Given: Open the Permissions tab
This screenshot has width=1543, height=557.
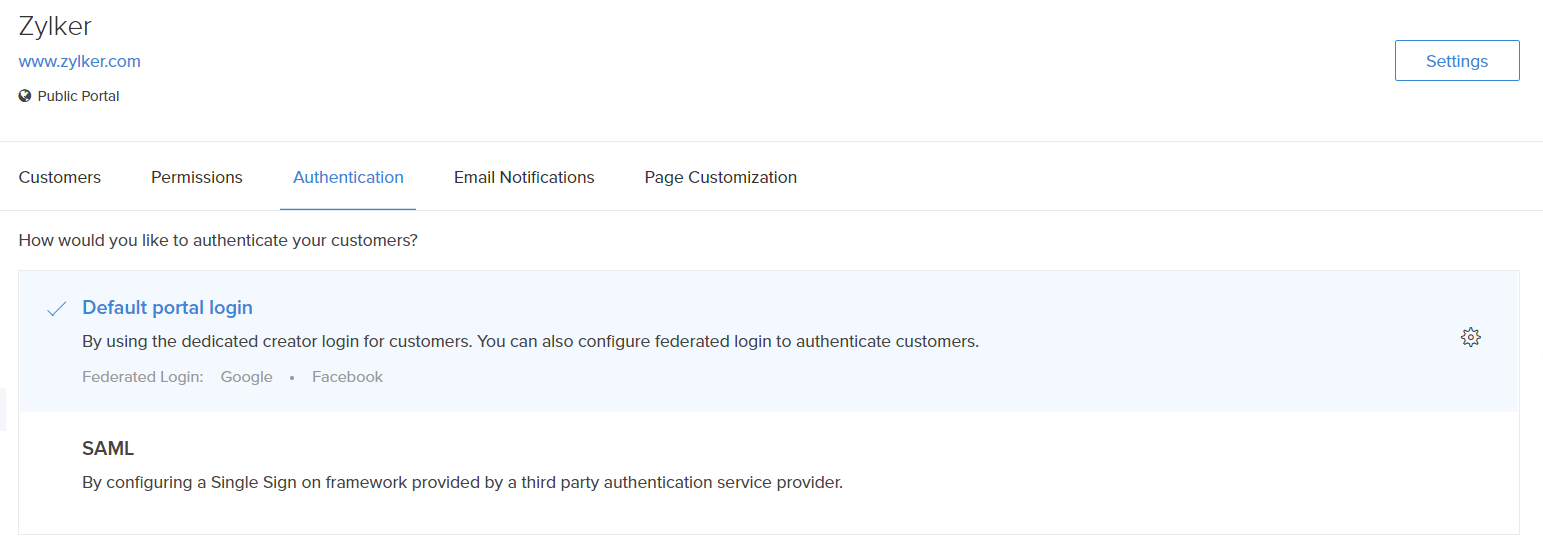Looking at the screenshot, I should pyautogui.click(x=197, y=177).
